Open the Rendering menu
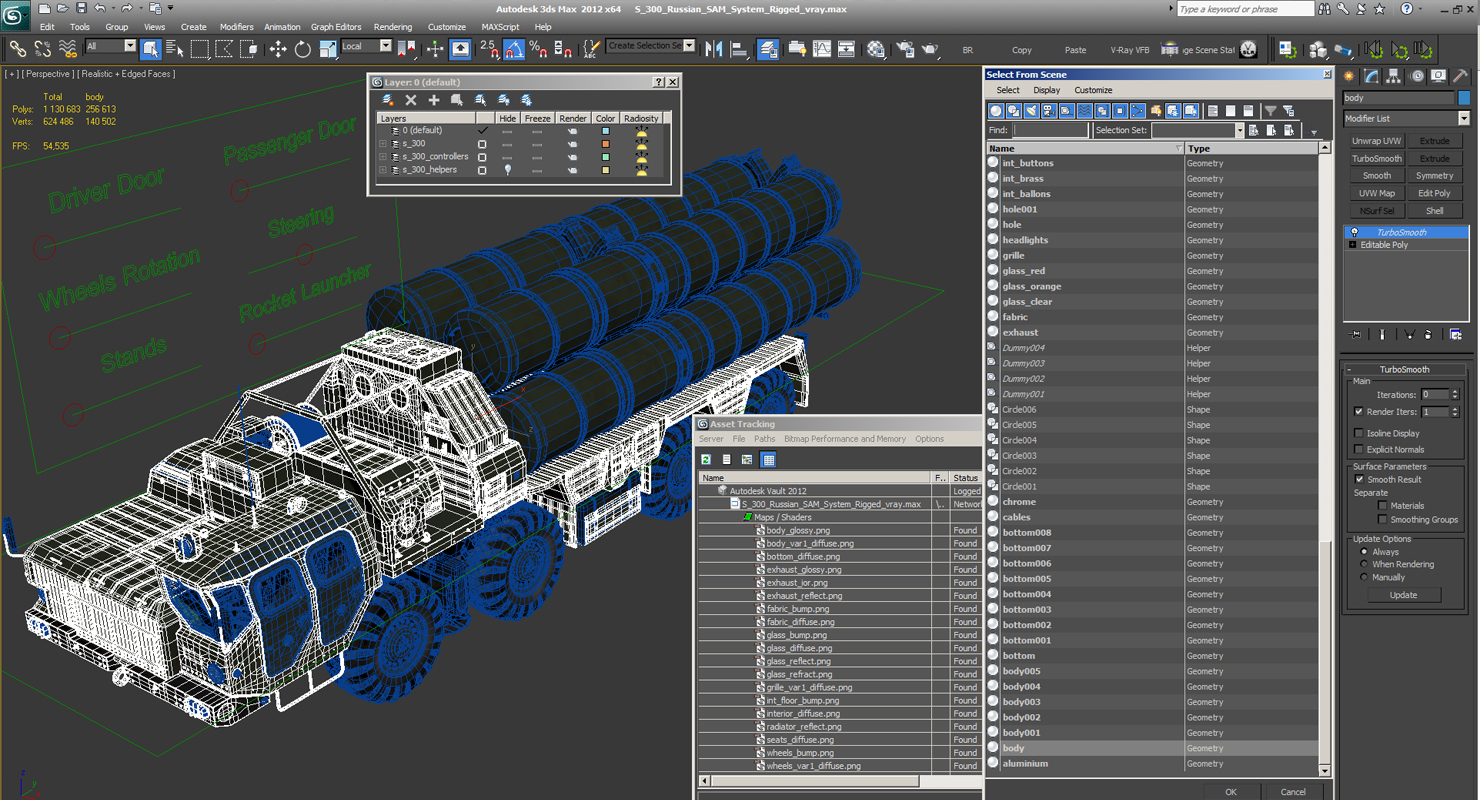The height and width of the screenshot is (800, 1480). coord(393,27)
